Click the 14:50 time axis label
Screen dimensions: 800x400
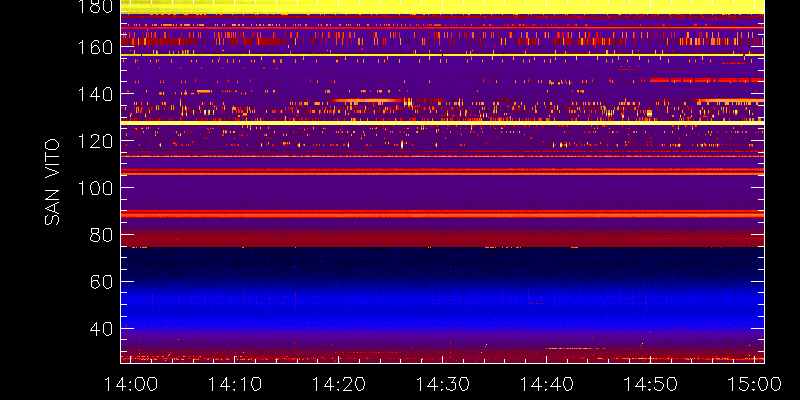pos(650,384)
